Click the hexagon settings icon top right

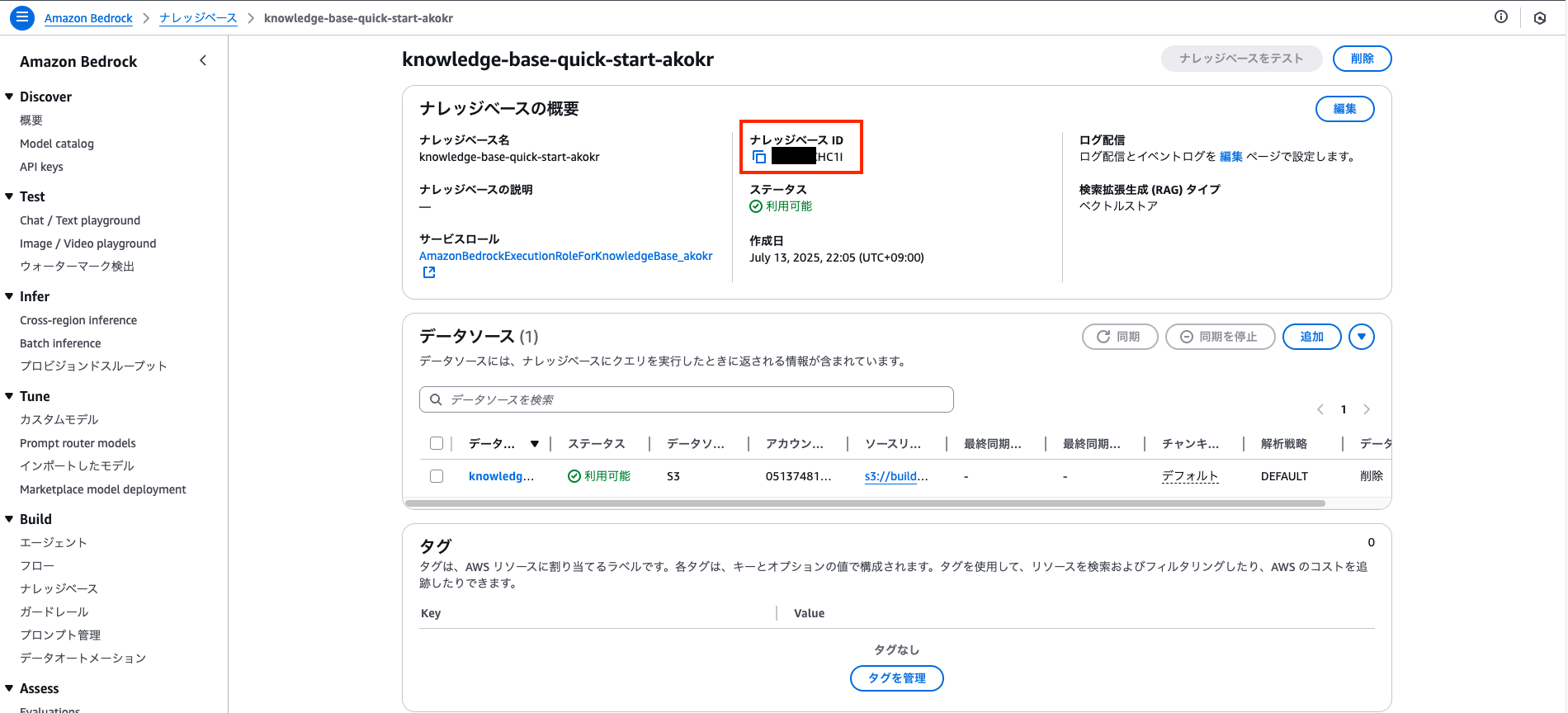tap(1539, 18)
